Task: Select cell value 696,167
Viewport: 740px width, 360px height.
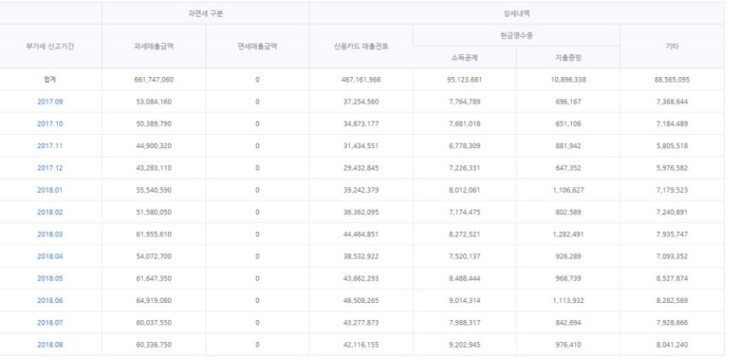Action: click(568, 102)
